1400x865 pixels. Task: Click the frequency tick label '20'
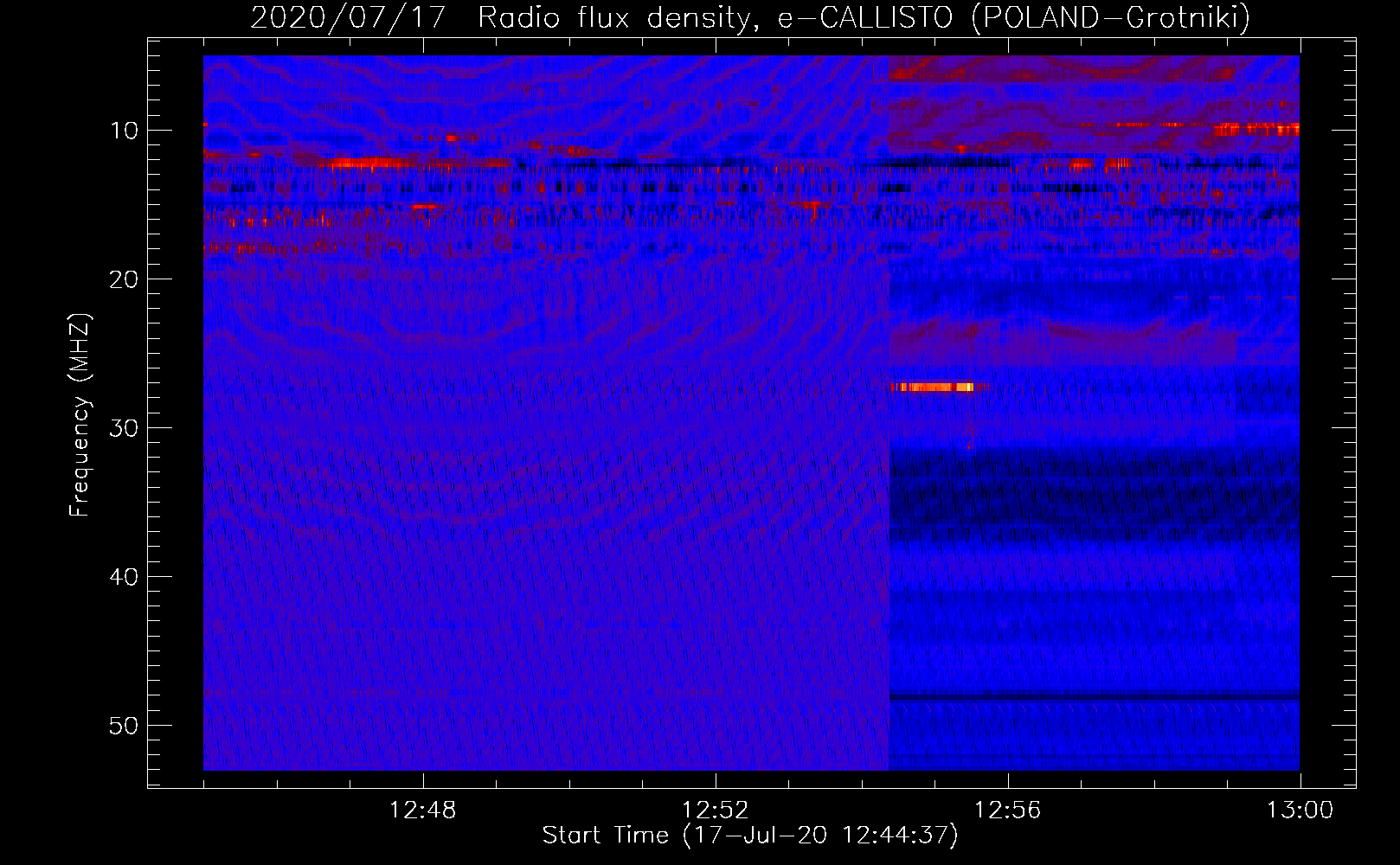[125, 279]
